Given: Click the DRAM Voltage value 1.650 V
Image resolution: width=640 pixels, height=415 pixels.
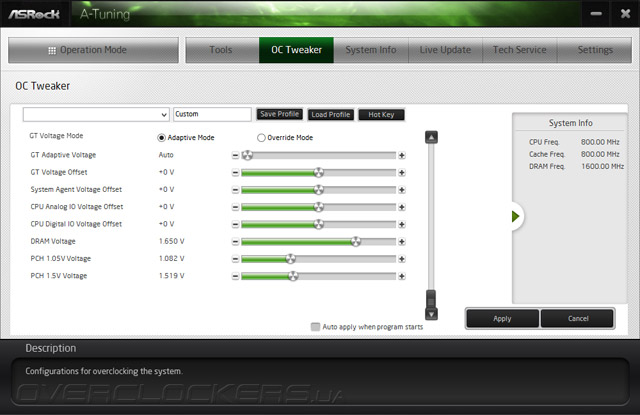Looking at the screenshot, I should 171,241.
